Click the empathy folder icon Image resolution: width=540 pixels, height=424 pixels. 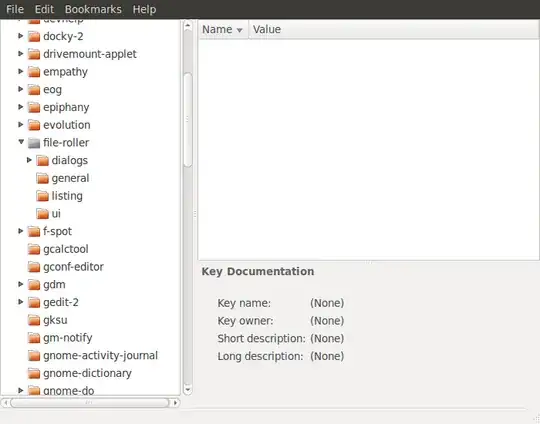click(34, 72)
